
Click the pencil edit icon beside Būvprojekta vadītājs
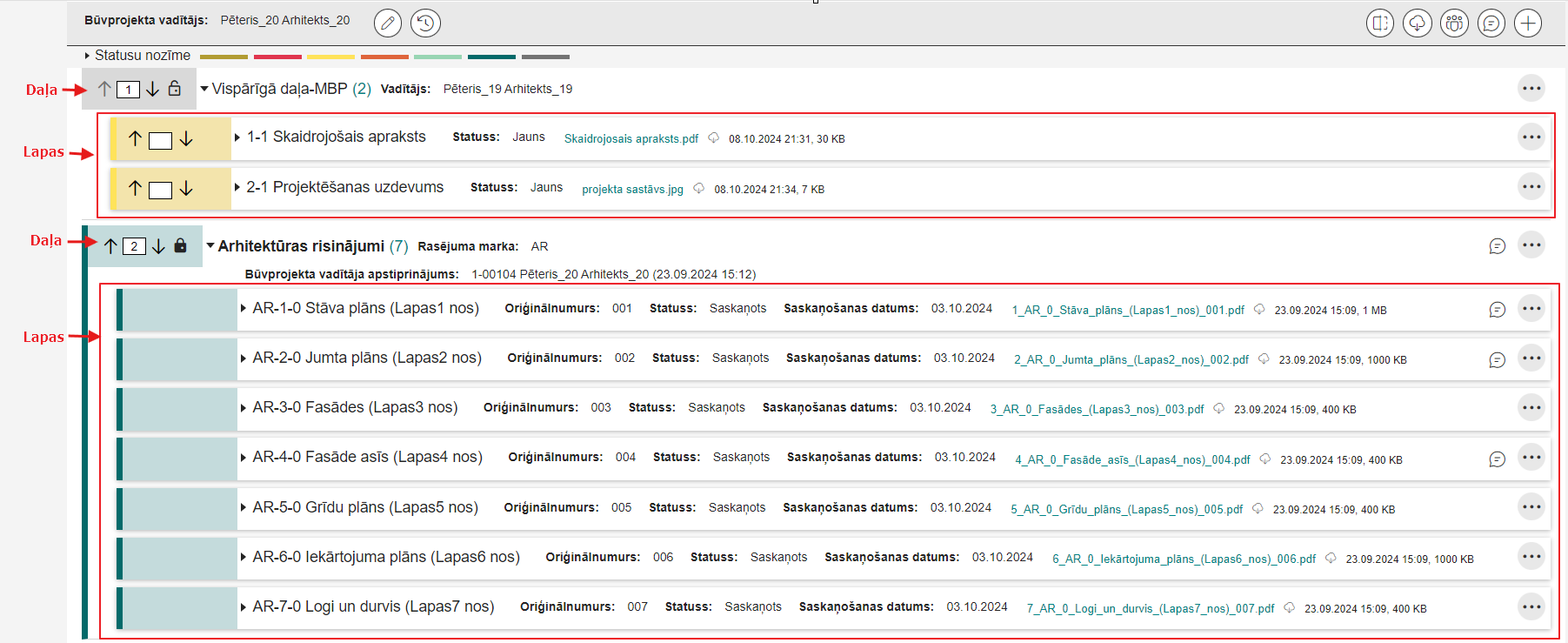pyautogui.click(x=388, y=23)
